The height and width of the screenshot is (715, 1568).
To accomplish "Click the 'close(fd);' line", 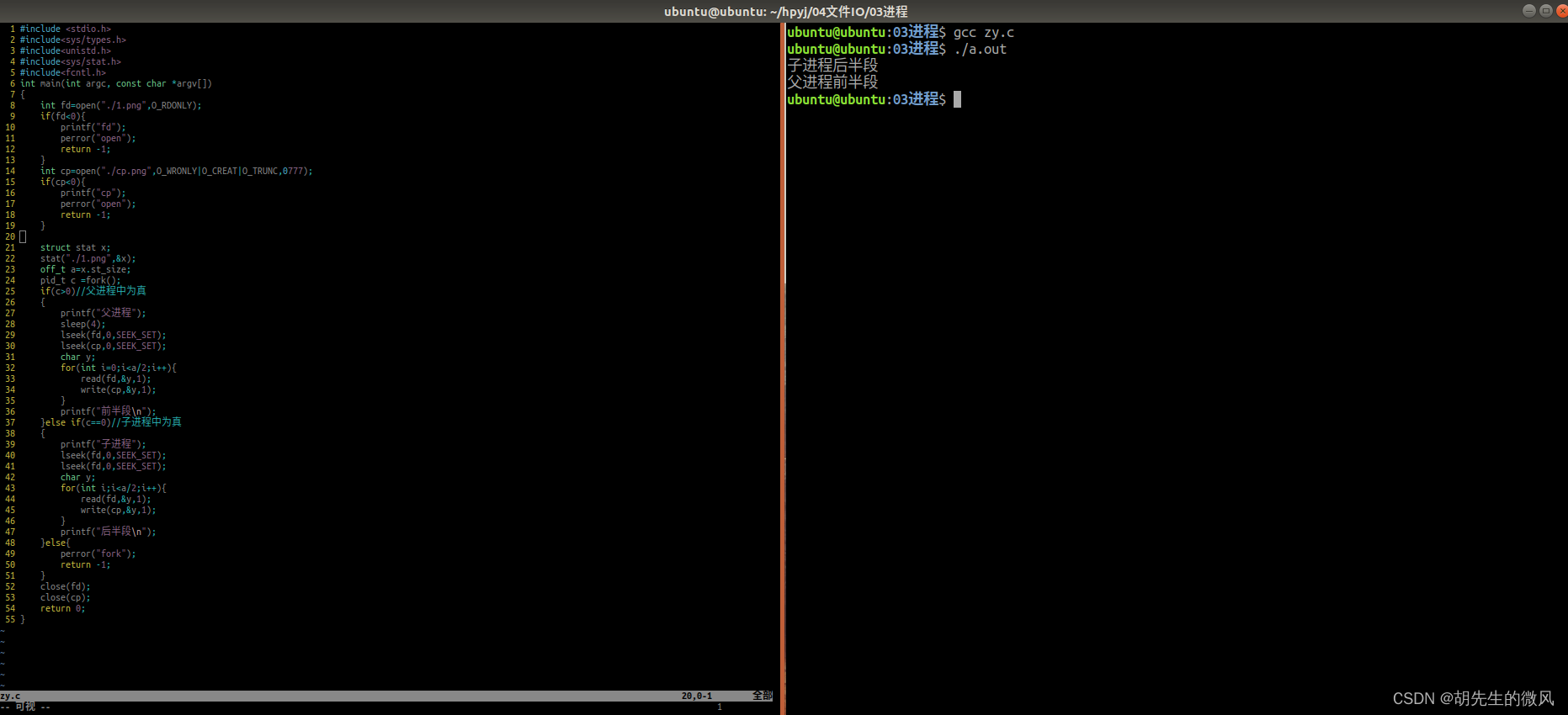I will (x=66, y=586).
